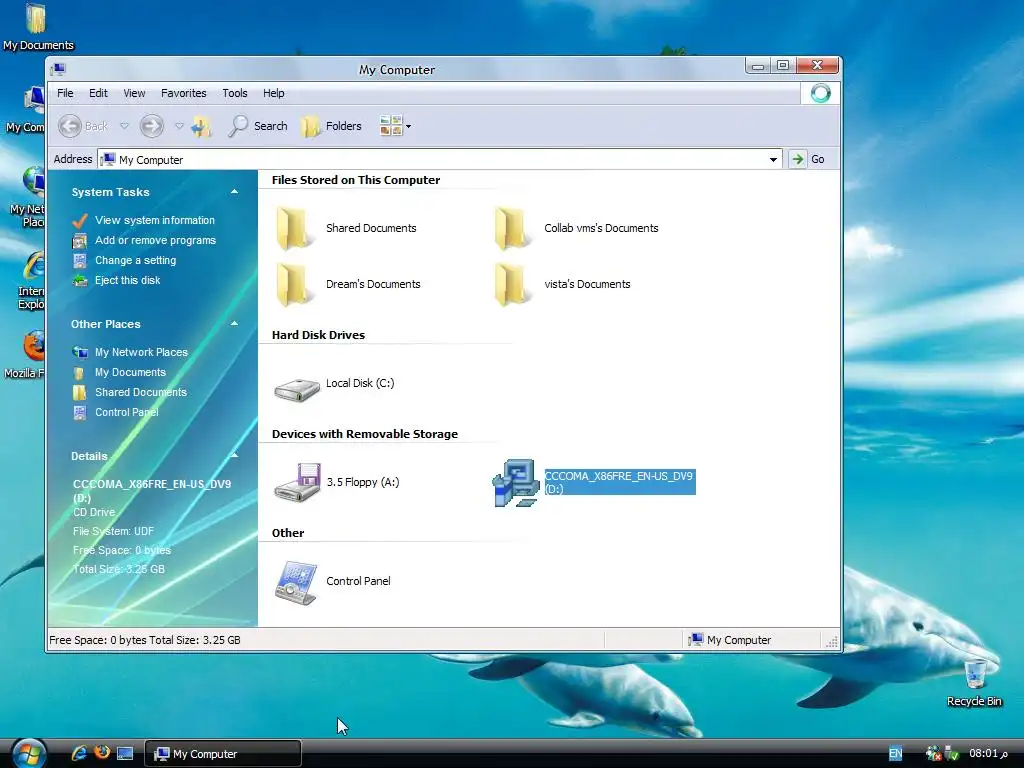
Task: Click Change a setting link
Action: pos(135,261)
